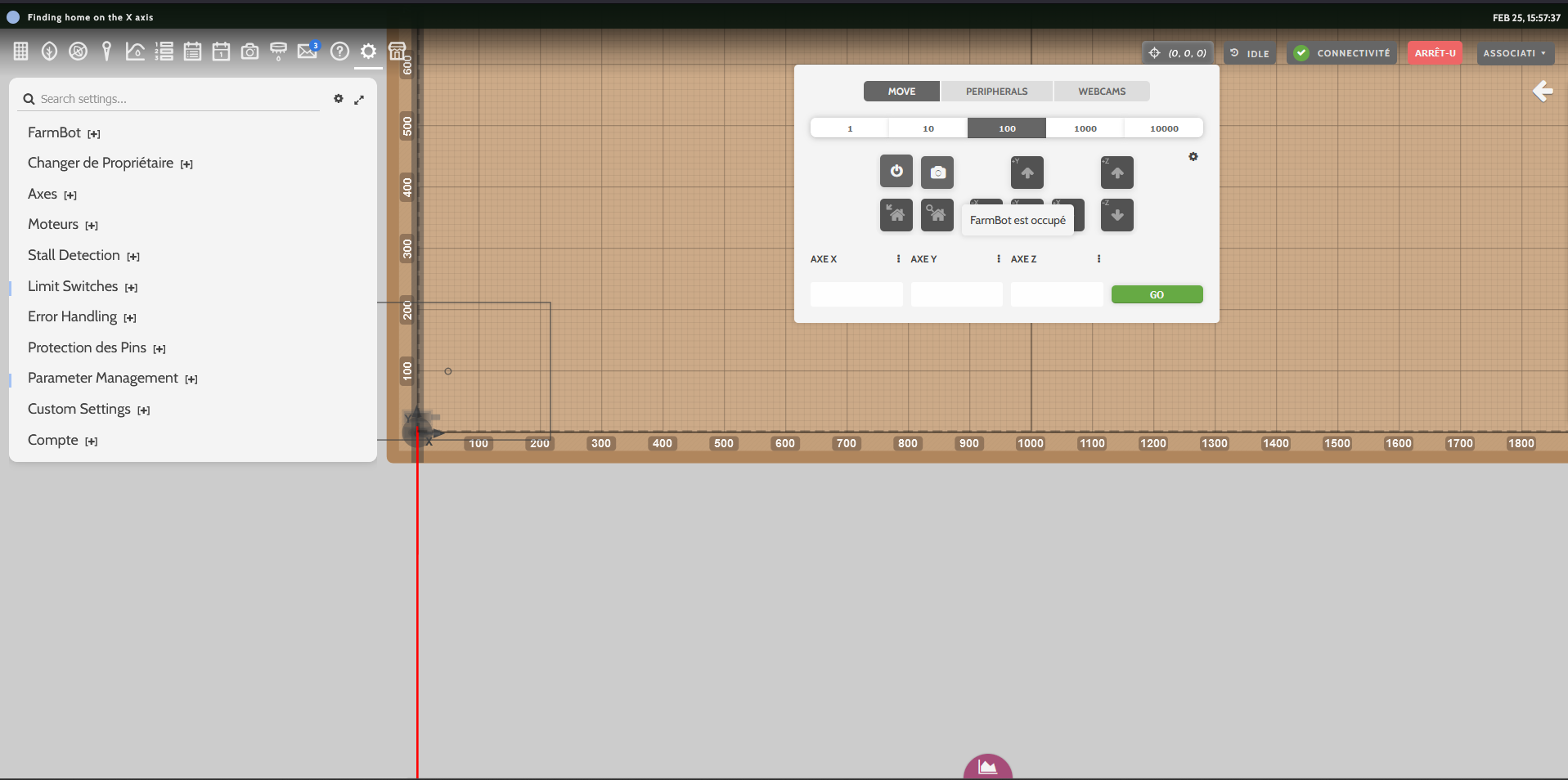Screen dimensions: 1568x780
Task: Open the Regimens calendar-list icon
Action: tap(192, 52)
